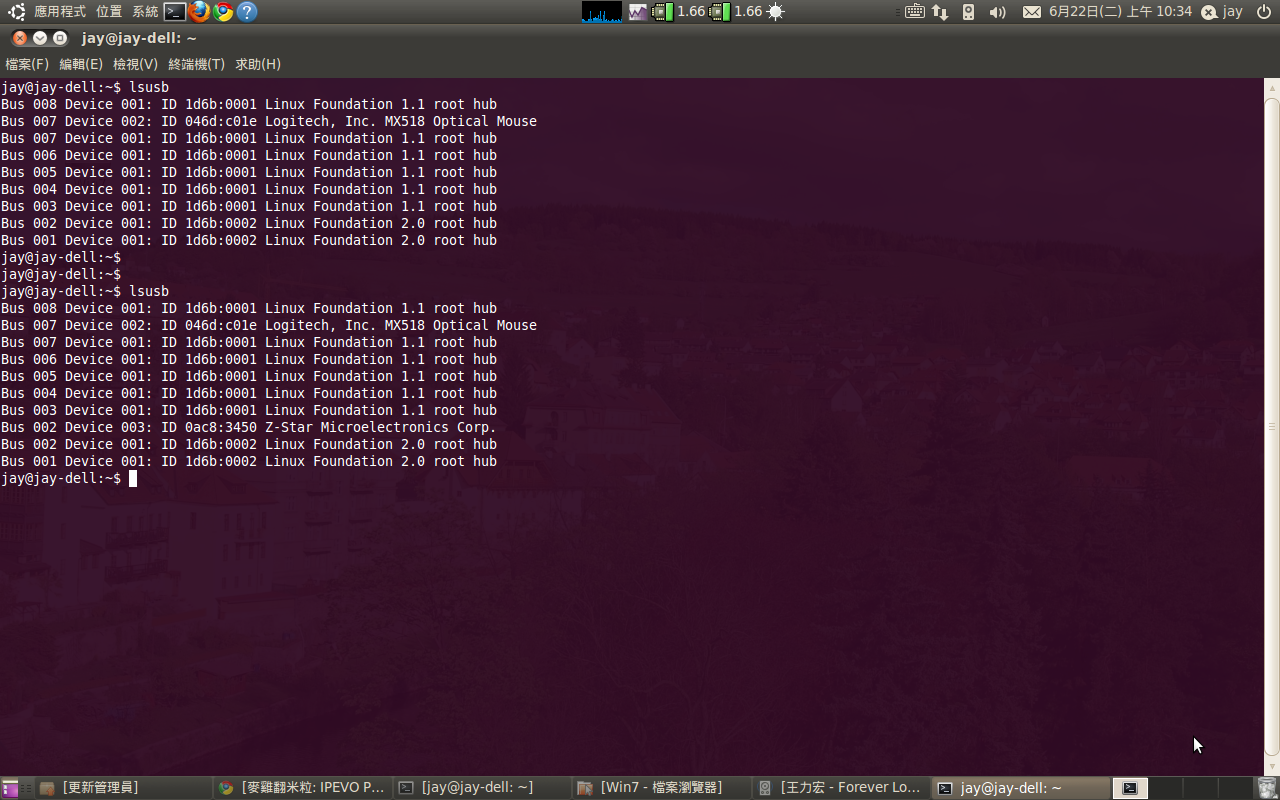Image resolution: width=1280 pixels, height=800 pixels.
Task: Open the Help launcher with the question mark
Action: (247, 12)
